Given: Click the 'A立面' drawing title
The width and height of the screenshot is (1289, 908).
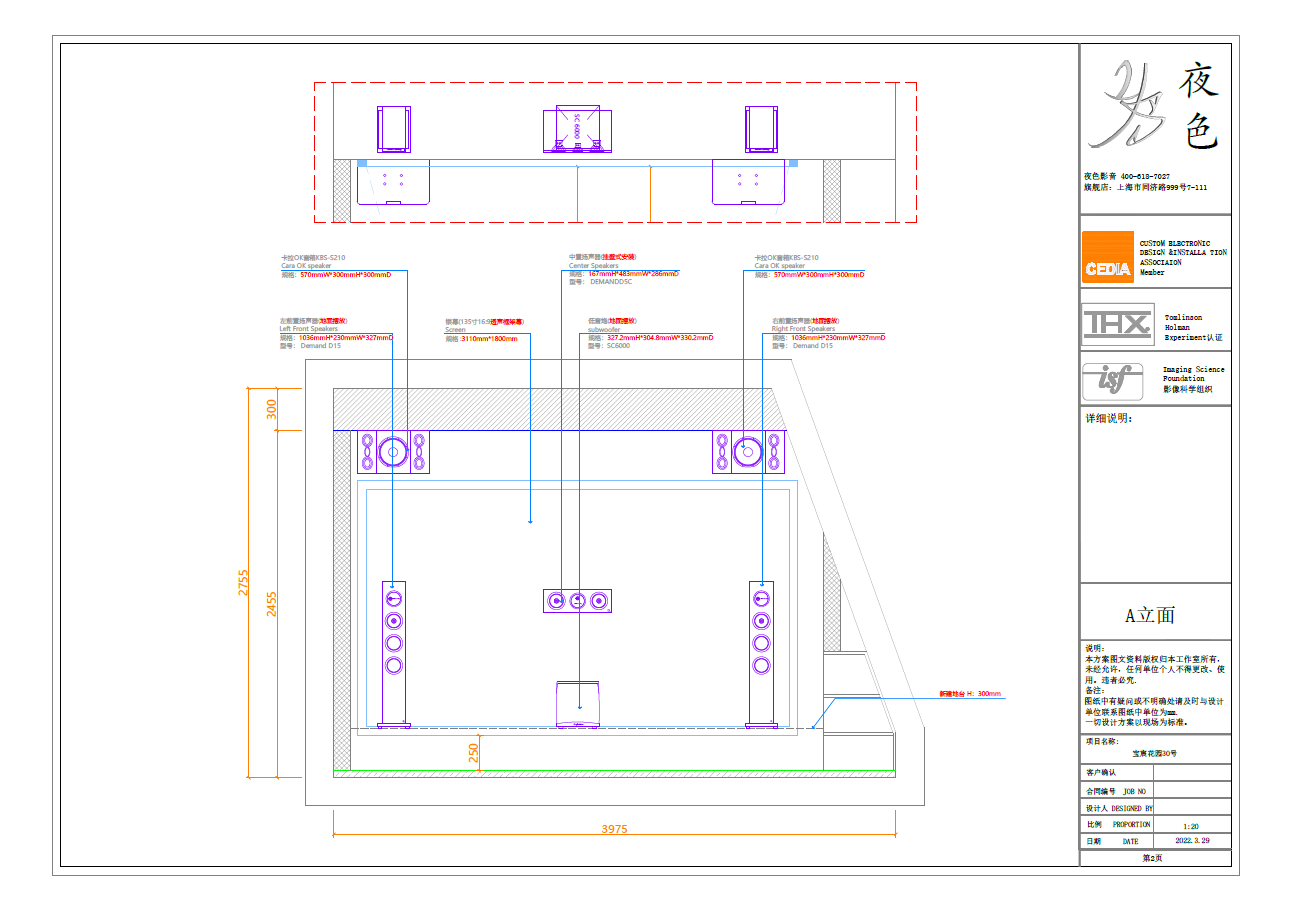Looking at the screenshot, I should pos(1150,615).
